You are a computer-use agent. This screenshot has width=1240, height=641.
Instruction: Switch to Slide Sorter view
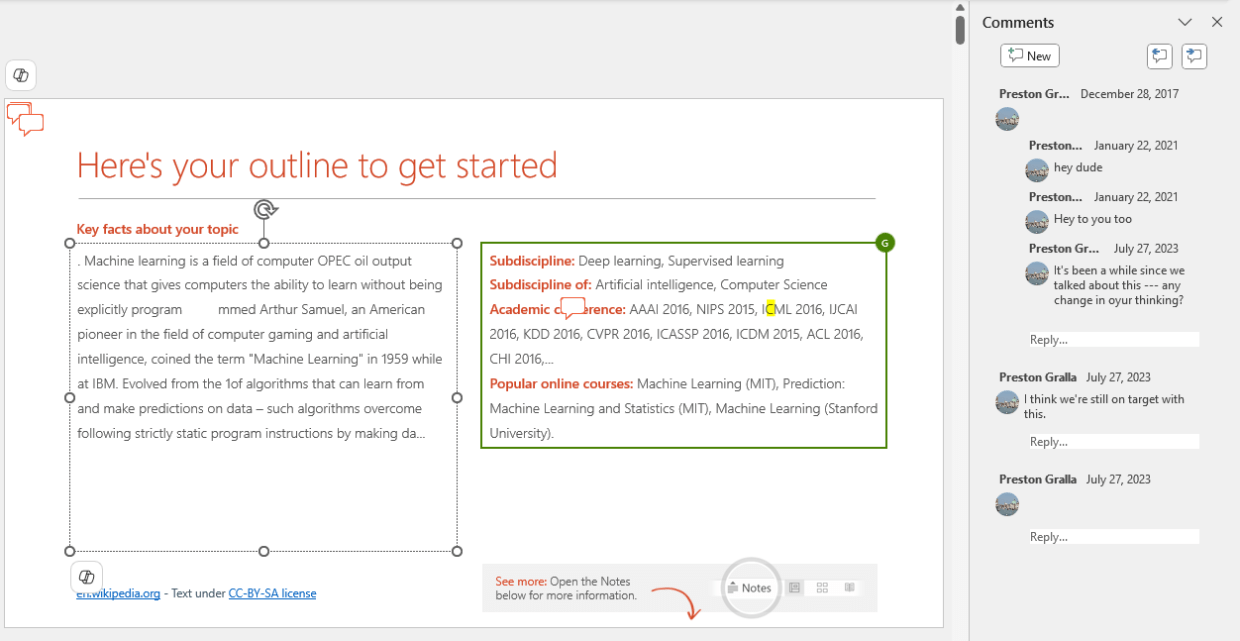[822, 587]
